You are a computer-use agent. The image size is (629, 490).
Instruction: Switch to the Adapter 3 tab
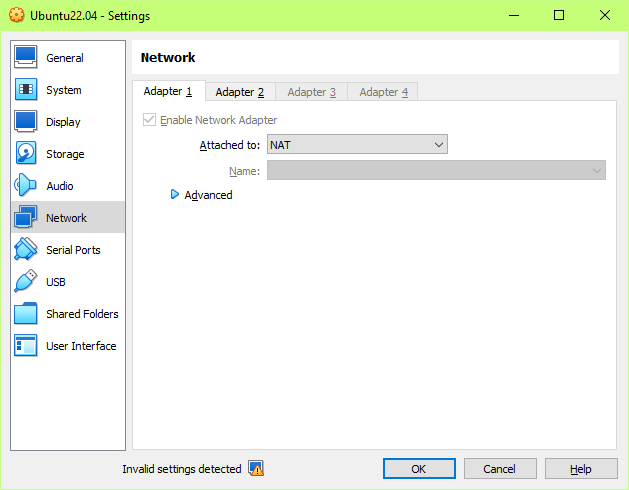pos(312,92)
